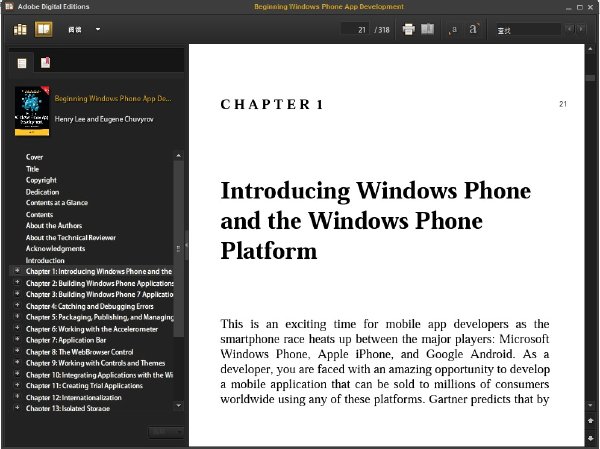600x449 pixels.
Task: Open the Copyright section
Action: pyautogui.click(x=41, y=180)
